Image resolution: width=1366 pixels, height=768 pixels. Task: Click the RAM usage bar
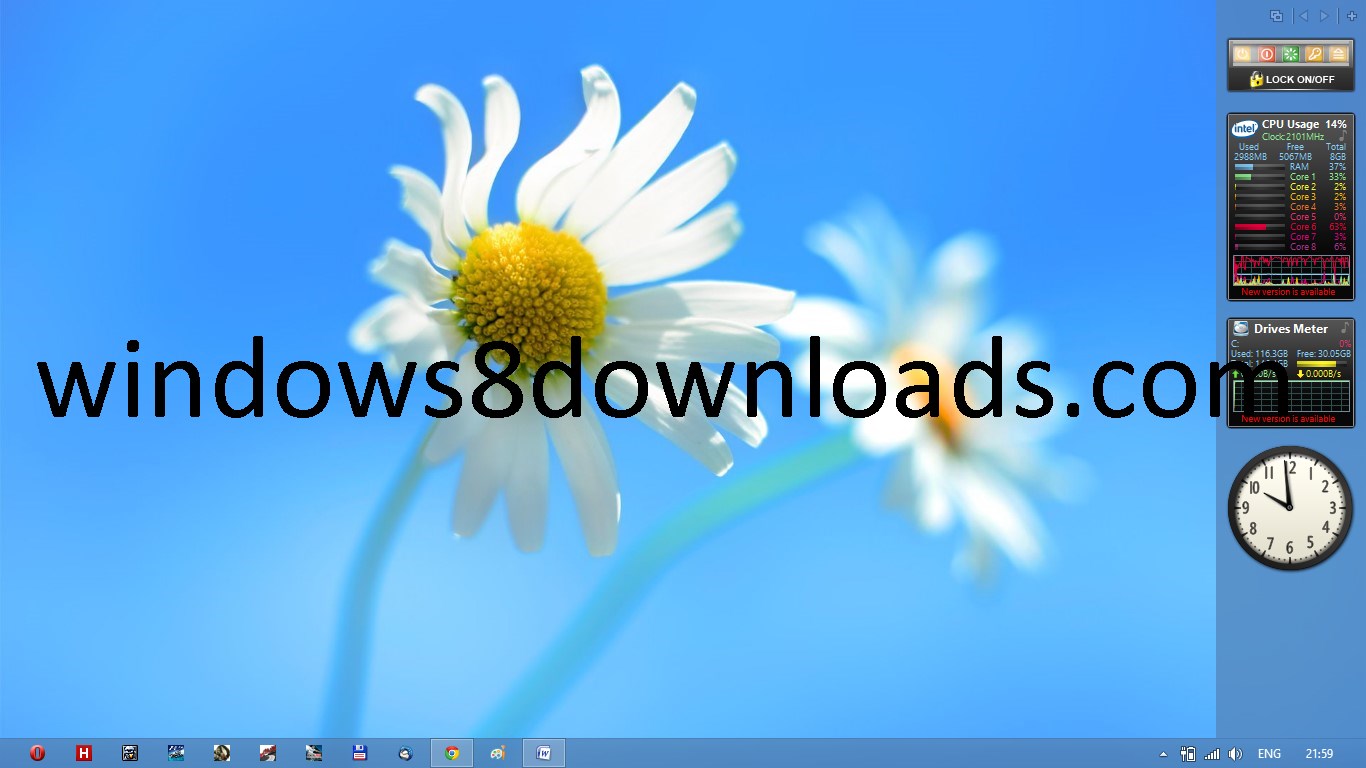coord(1260,167)
